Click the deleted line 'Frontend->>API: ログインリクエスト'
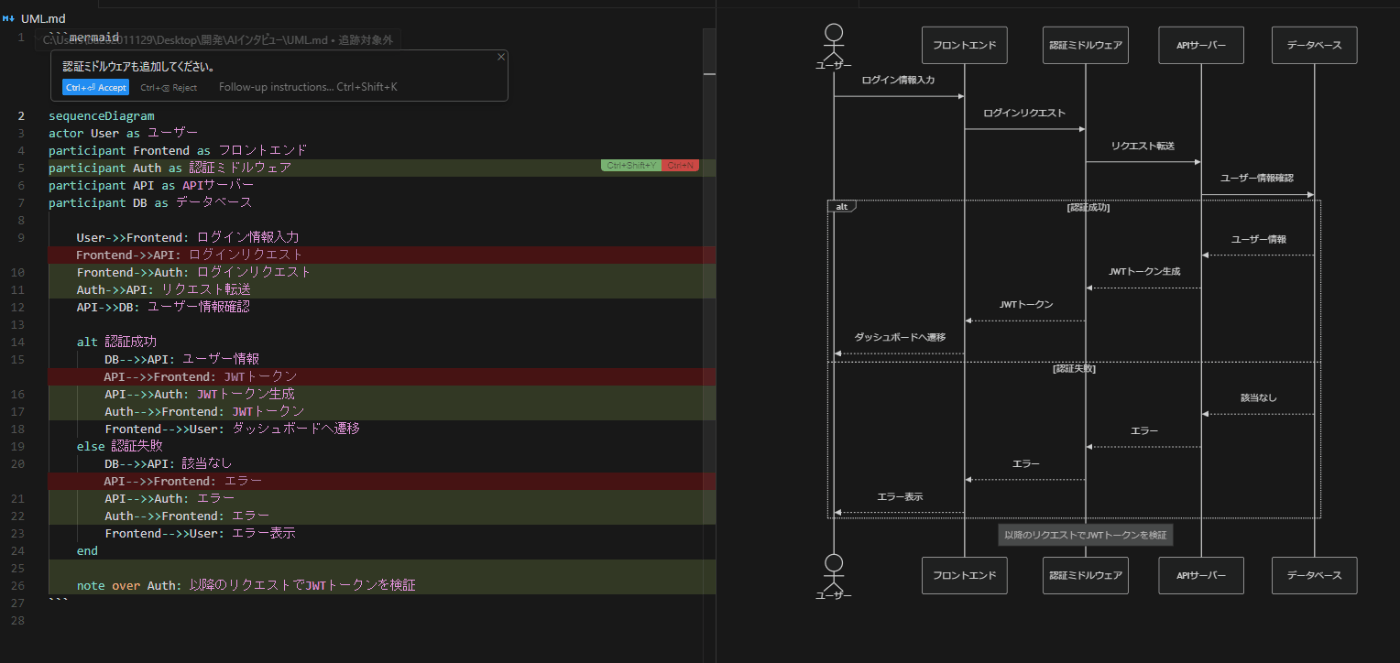This screenshot has height=663, width=1400. pyautogui.click(x=189, y=255)
